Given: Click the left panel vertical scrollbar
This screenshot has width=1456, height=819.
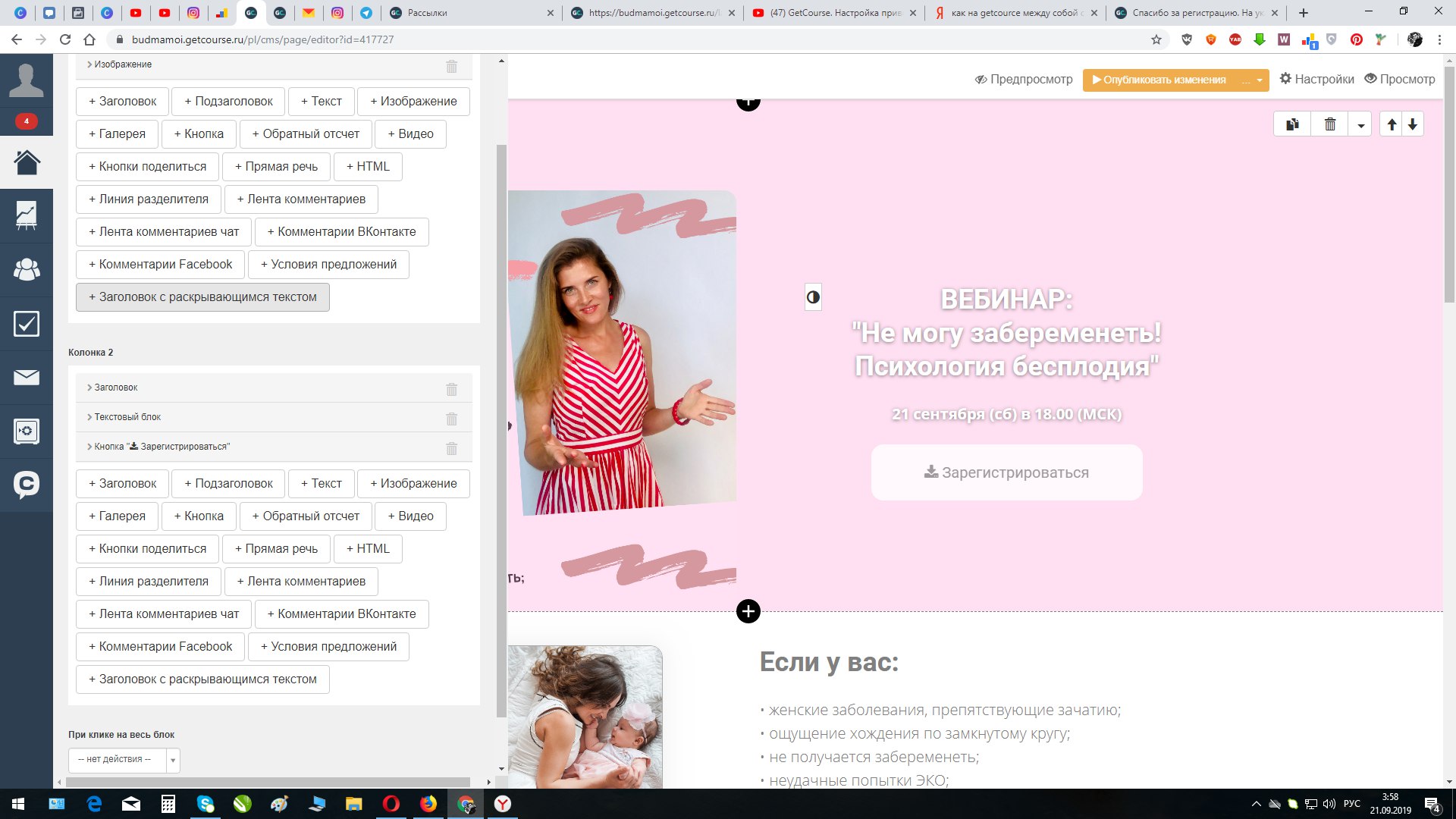Looking at the screenshot, I should tap(501, 431).
